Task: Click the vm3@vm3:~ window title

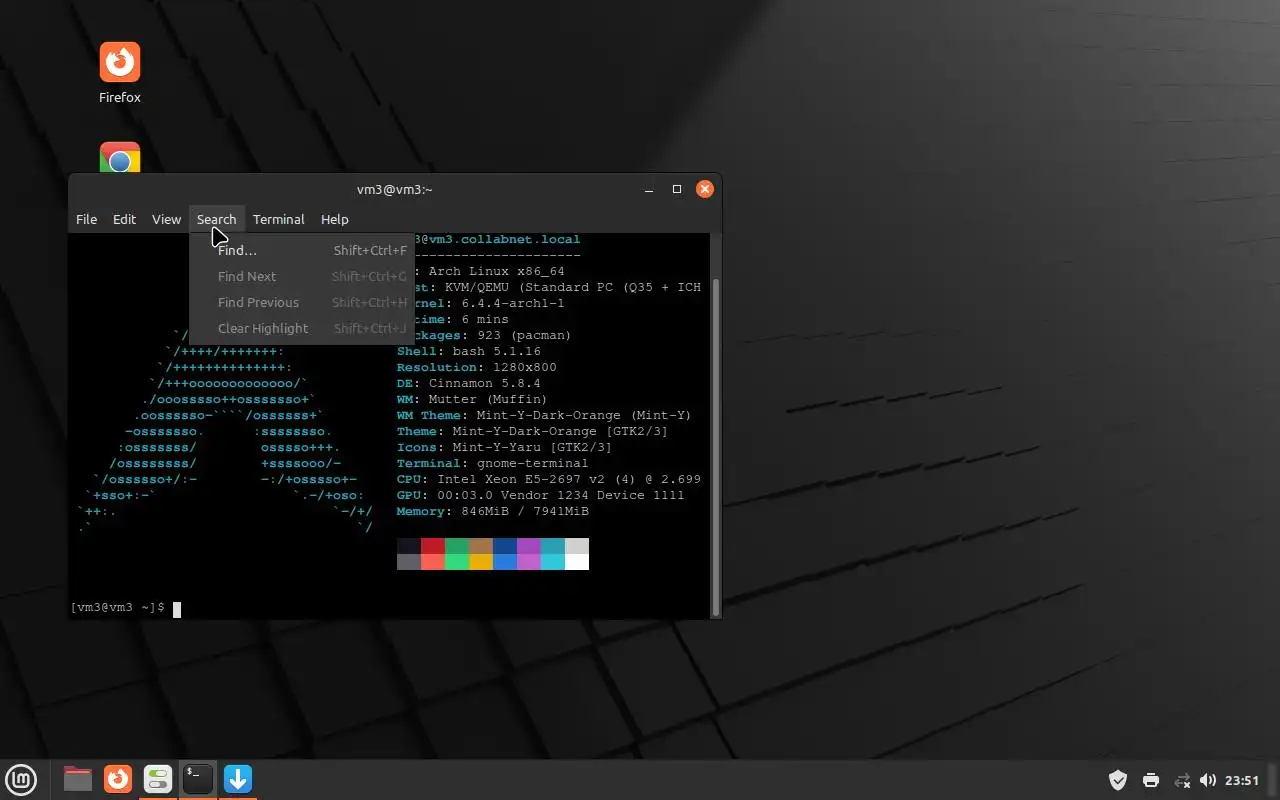Action: click(x=395, y=190)
